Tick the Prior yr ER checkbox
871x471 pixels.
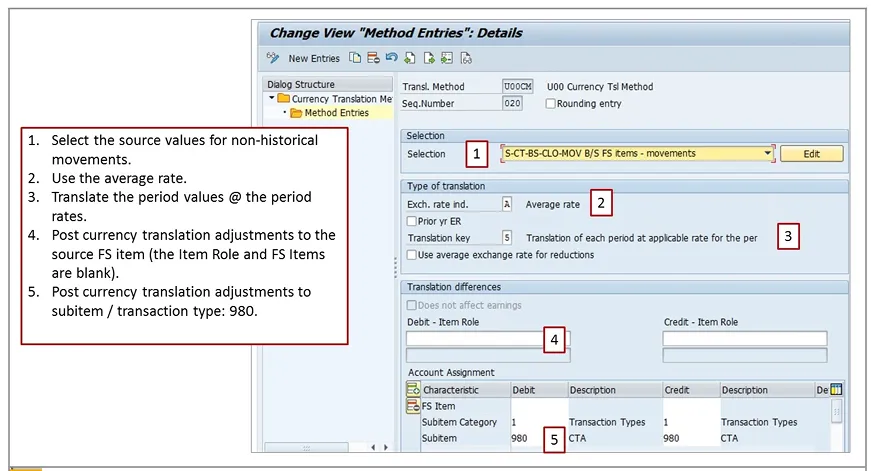[x=412, y=221]
